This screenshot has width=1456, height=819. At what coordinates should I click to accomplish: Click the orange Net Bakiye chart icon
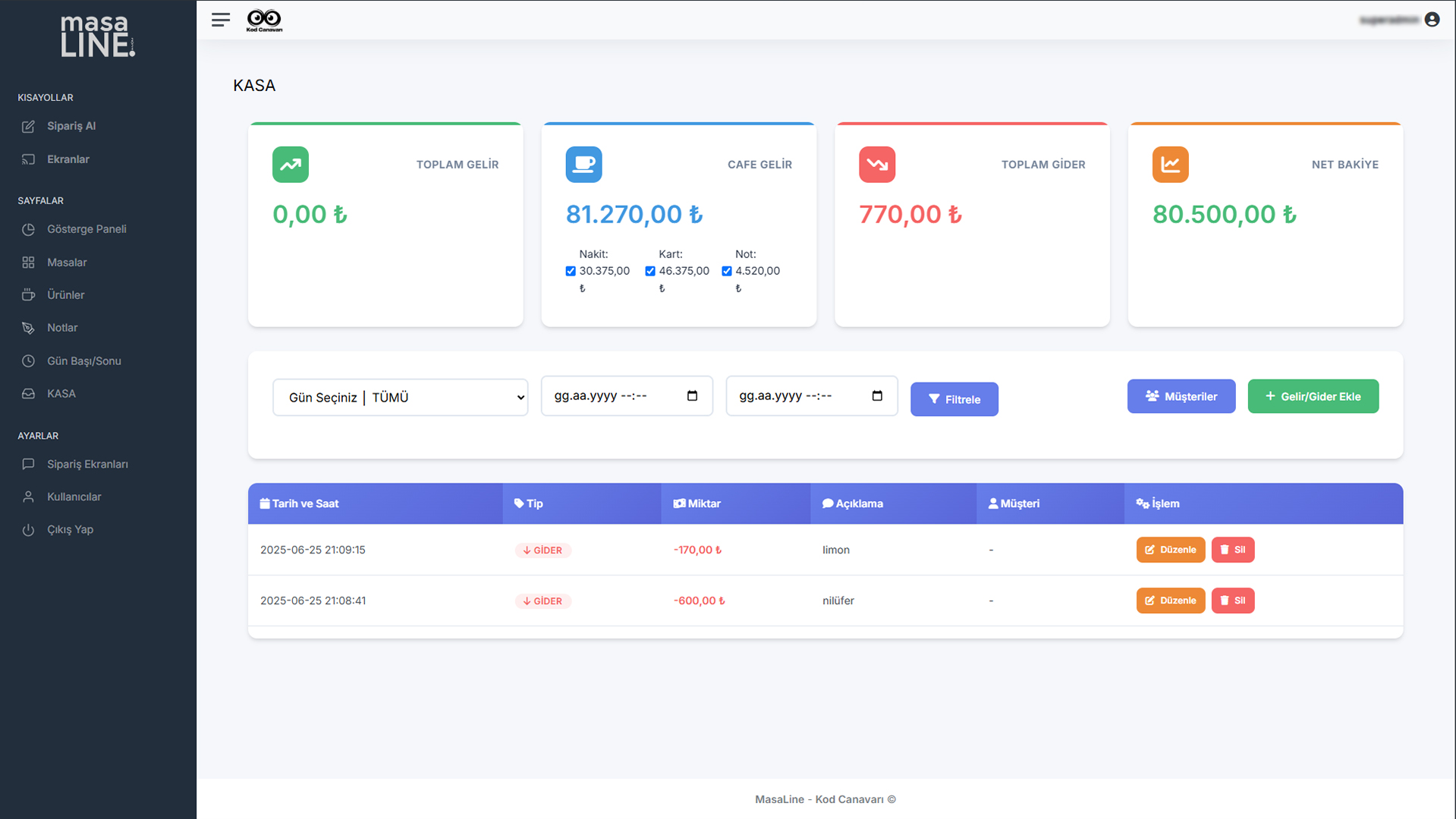pyautogui.click(x=1170, y=165)
